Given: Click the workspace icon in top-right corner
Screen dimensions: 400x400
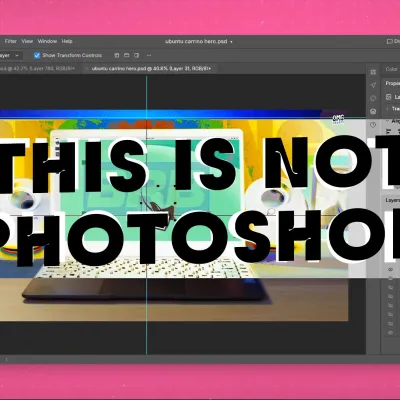Looking at the screenshot, I should (389, 42).
